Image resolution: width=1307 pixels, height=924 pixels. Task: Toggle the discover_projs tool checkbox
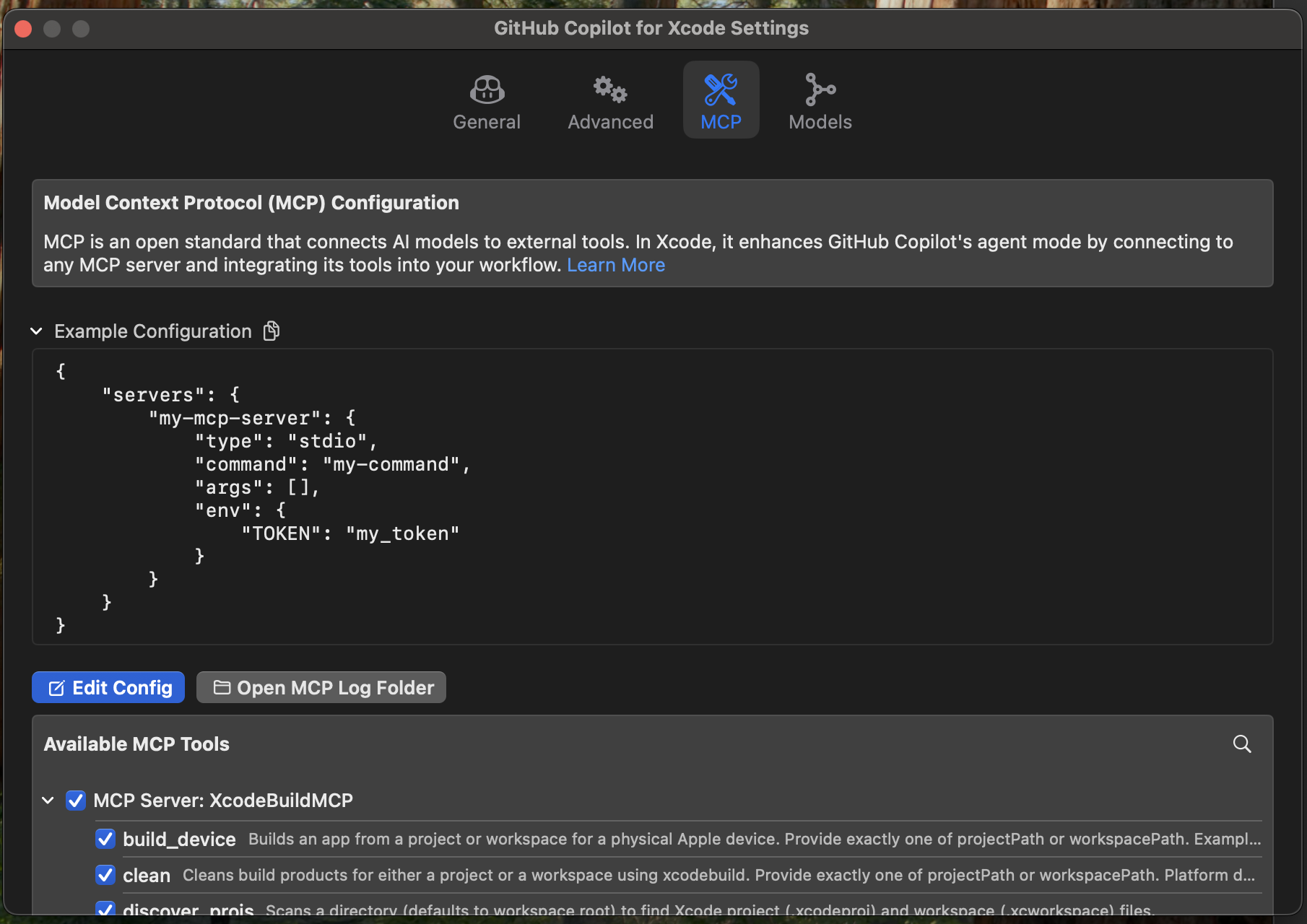click(105, 909)
